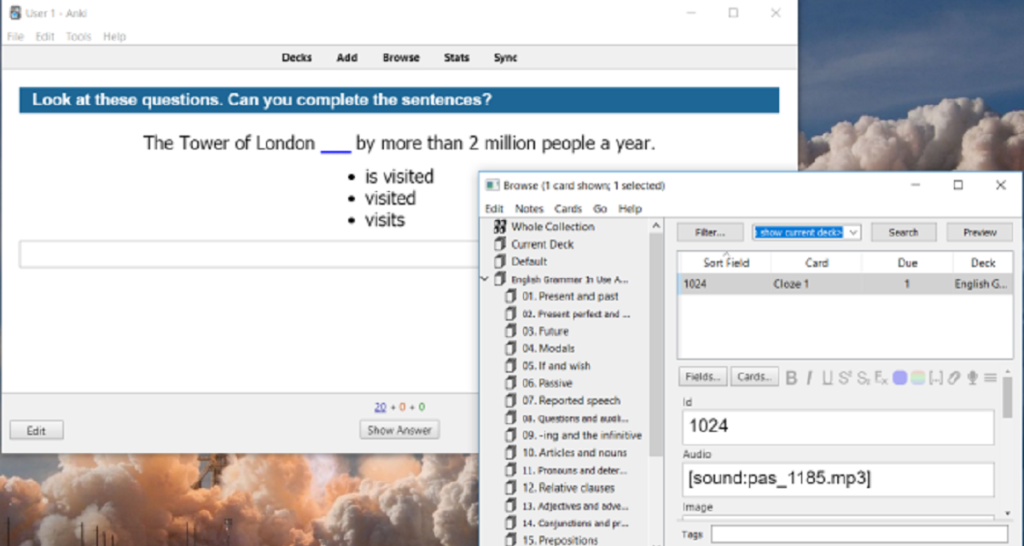Toggle bold formatting in the editor
1024x546 pixels.
point(791,378)
